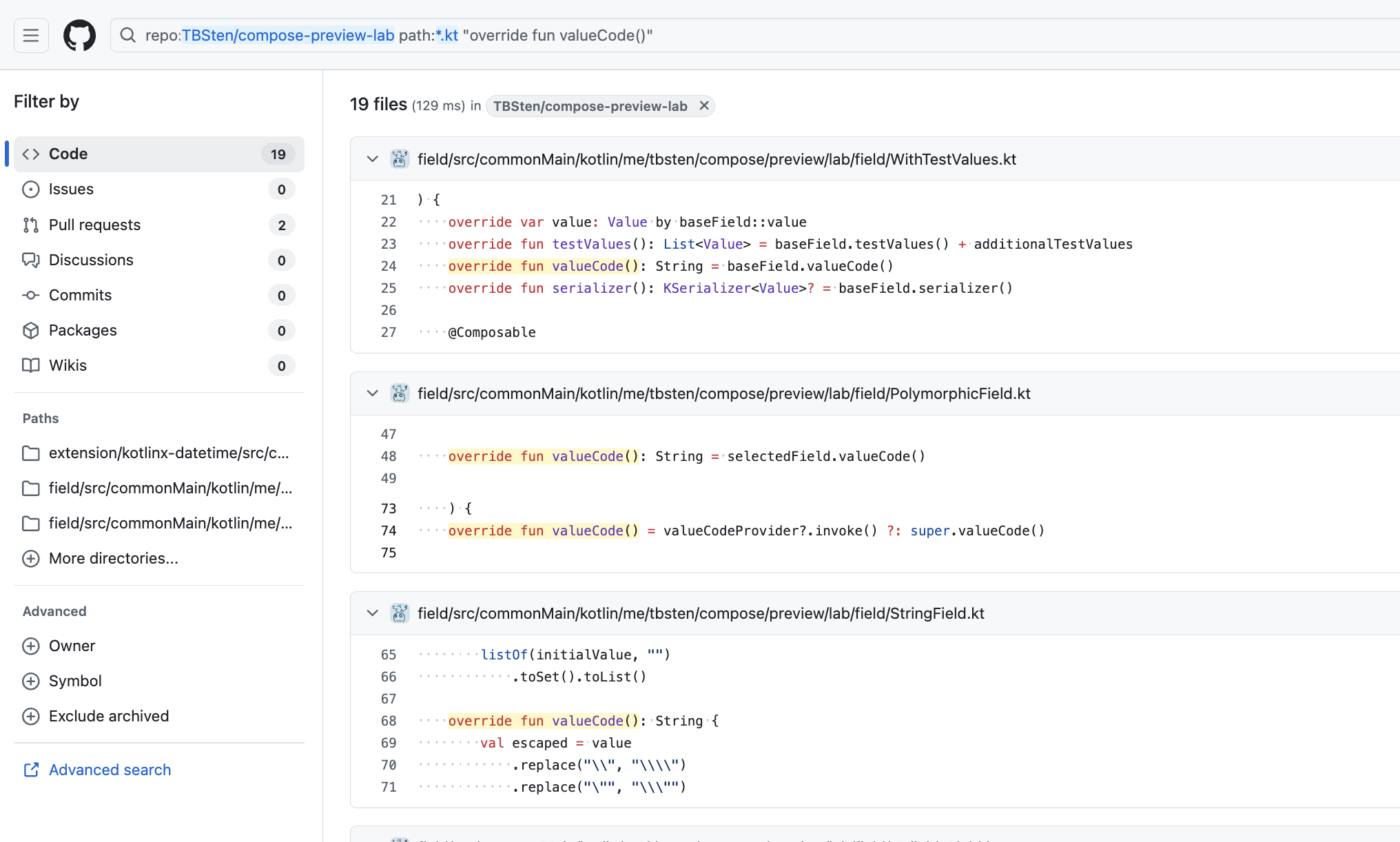Select the Pull requests filter
The height and width of the screenshot is (842, 1400).
(x=94, y=225)
